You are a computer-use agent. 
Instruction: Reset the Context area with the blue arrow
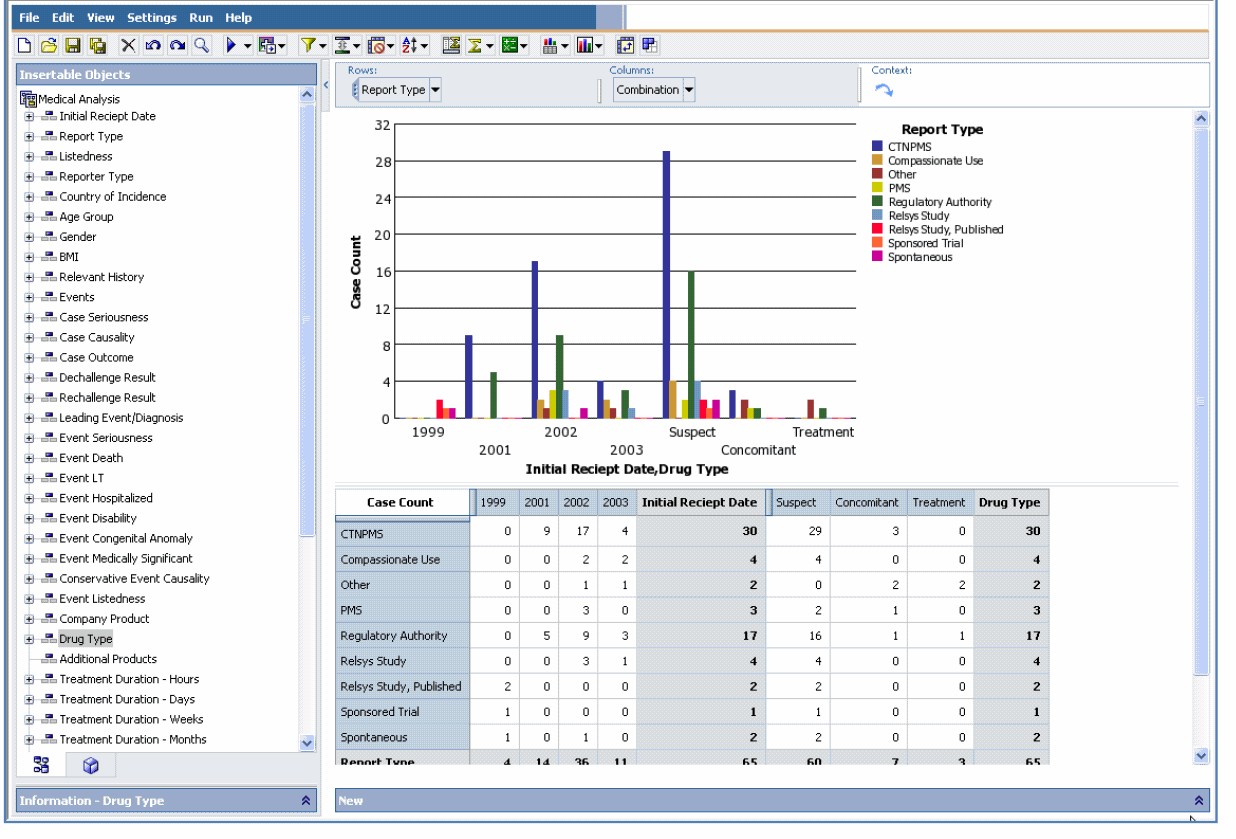click(x=884, y=89)
